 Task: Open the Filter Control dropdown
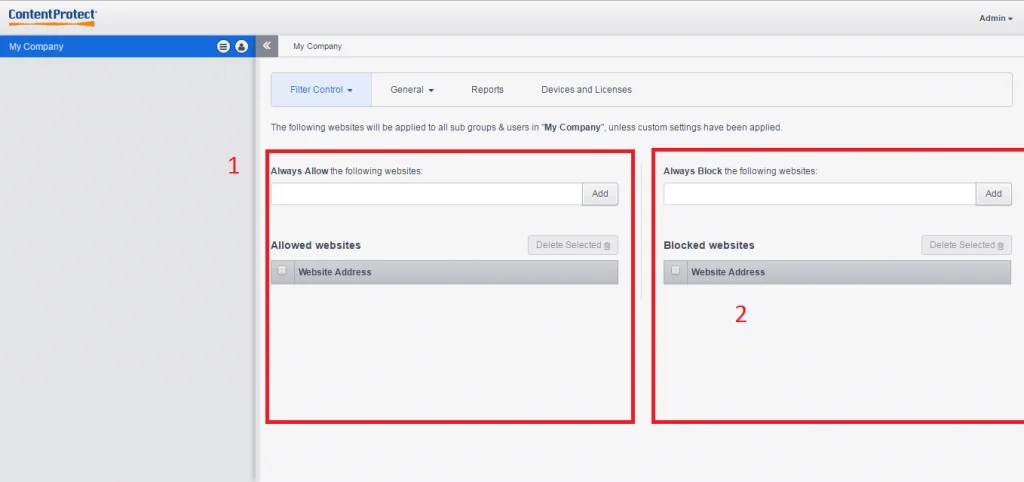pyautogui.click(x=321, y=90)
